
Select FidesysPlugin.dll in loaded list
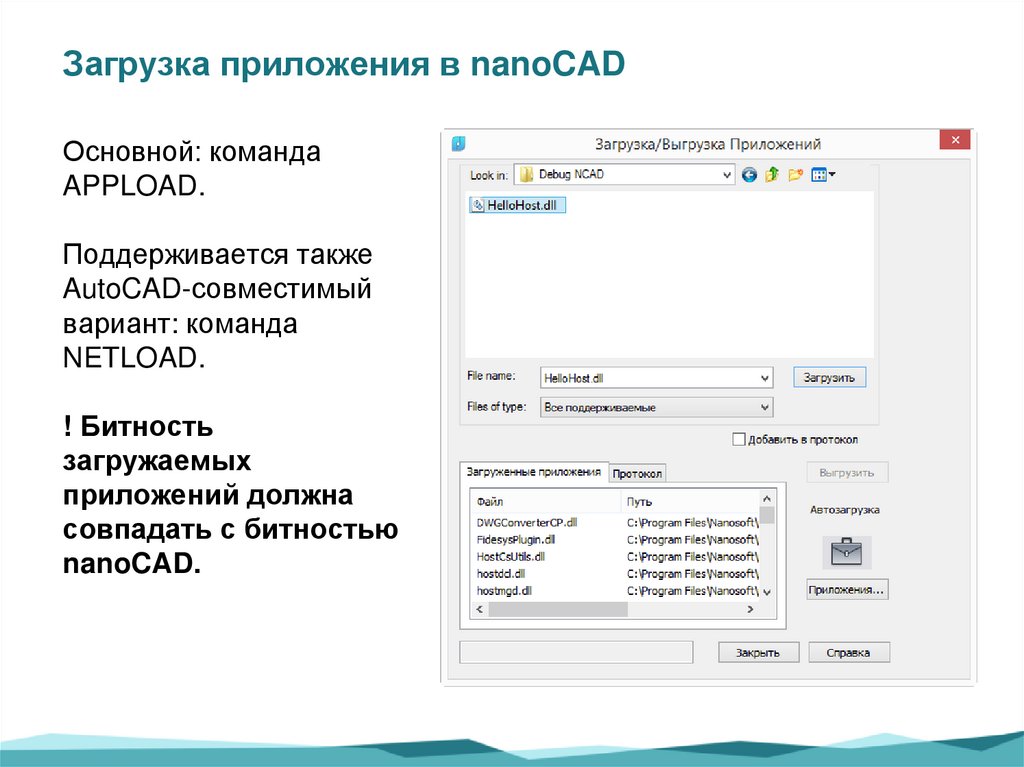[516, 540]
